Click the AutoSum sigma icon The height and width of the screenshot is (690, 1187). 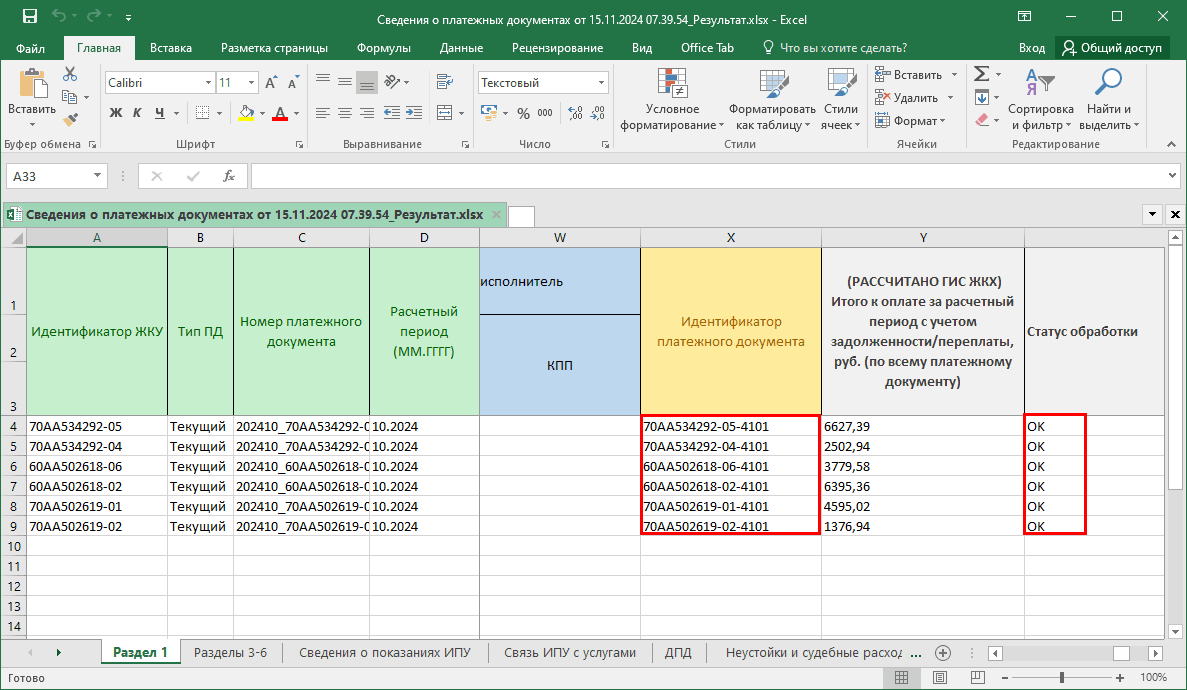point(981,74)
